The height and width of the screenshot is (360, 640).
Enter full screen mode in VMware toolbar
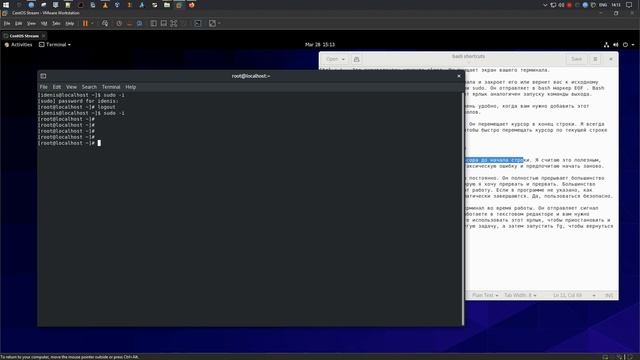[174, 24]
